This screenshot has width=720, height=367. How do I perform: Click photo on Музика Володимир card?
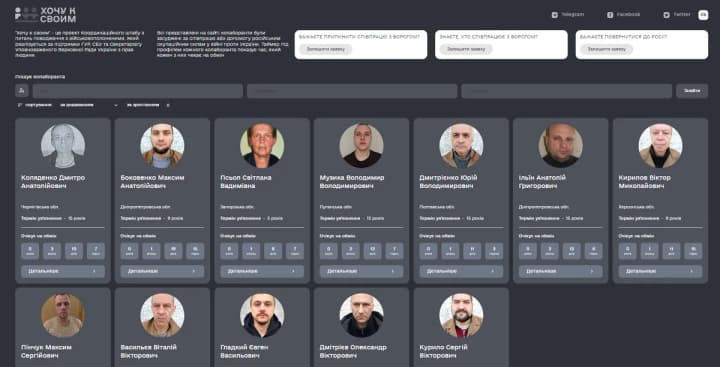click(x=361, y=146)
